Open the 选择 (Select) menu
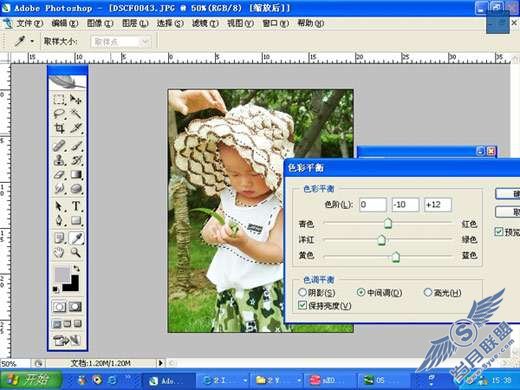The width and height of the screenshot is (520, 390). point(170,23)
